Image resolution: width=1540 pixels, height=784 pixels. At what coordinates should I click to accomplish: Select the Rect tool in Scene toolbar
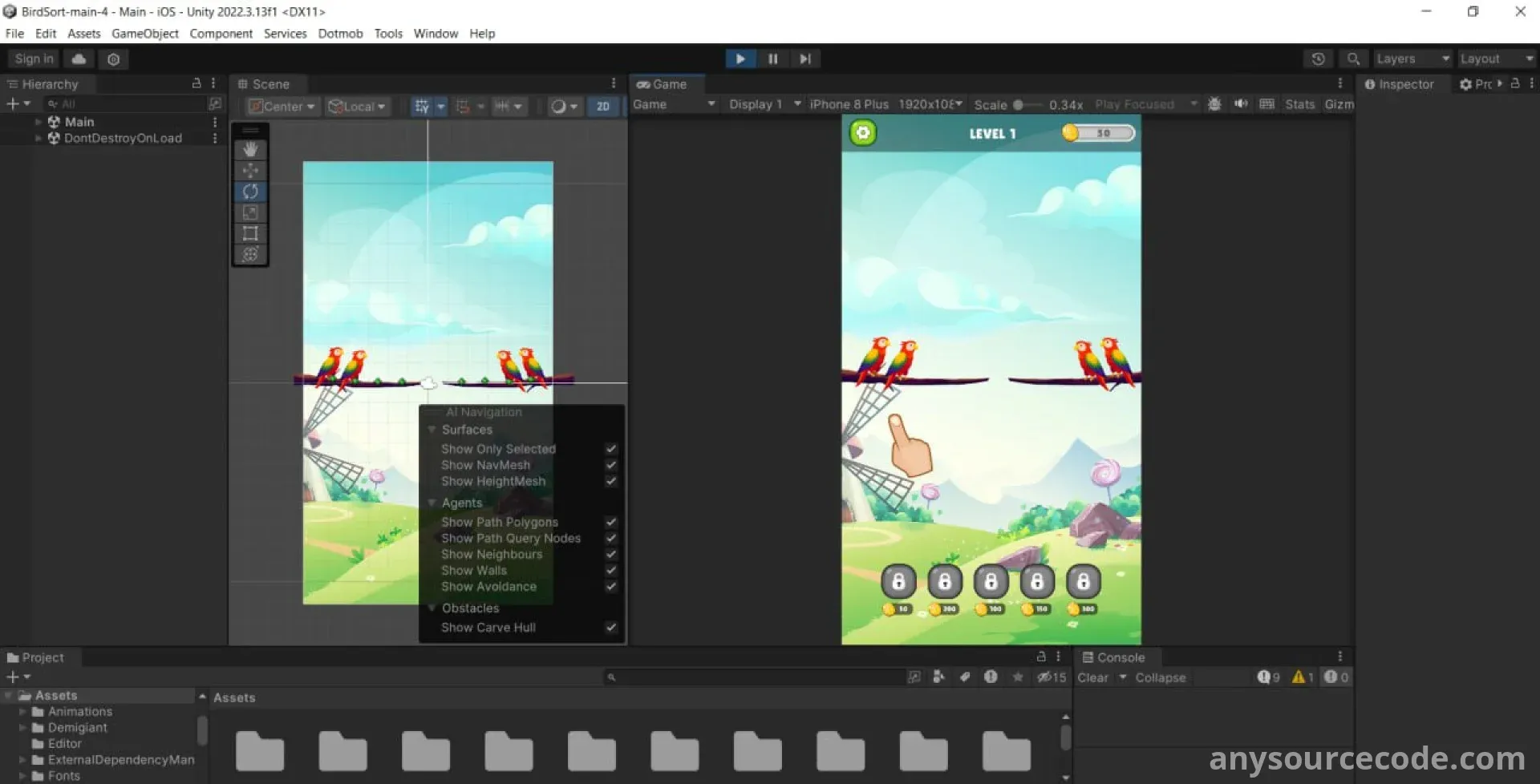250,233
